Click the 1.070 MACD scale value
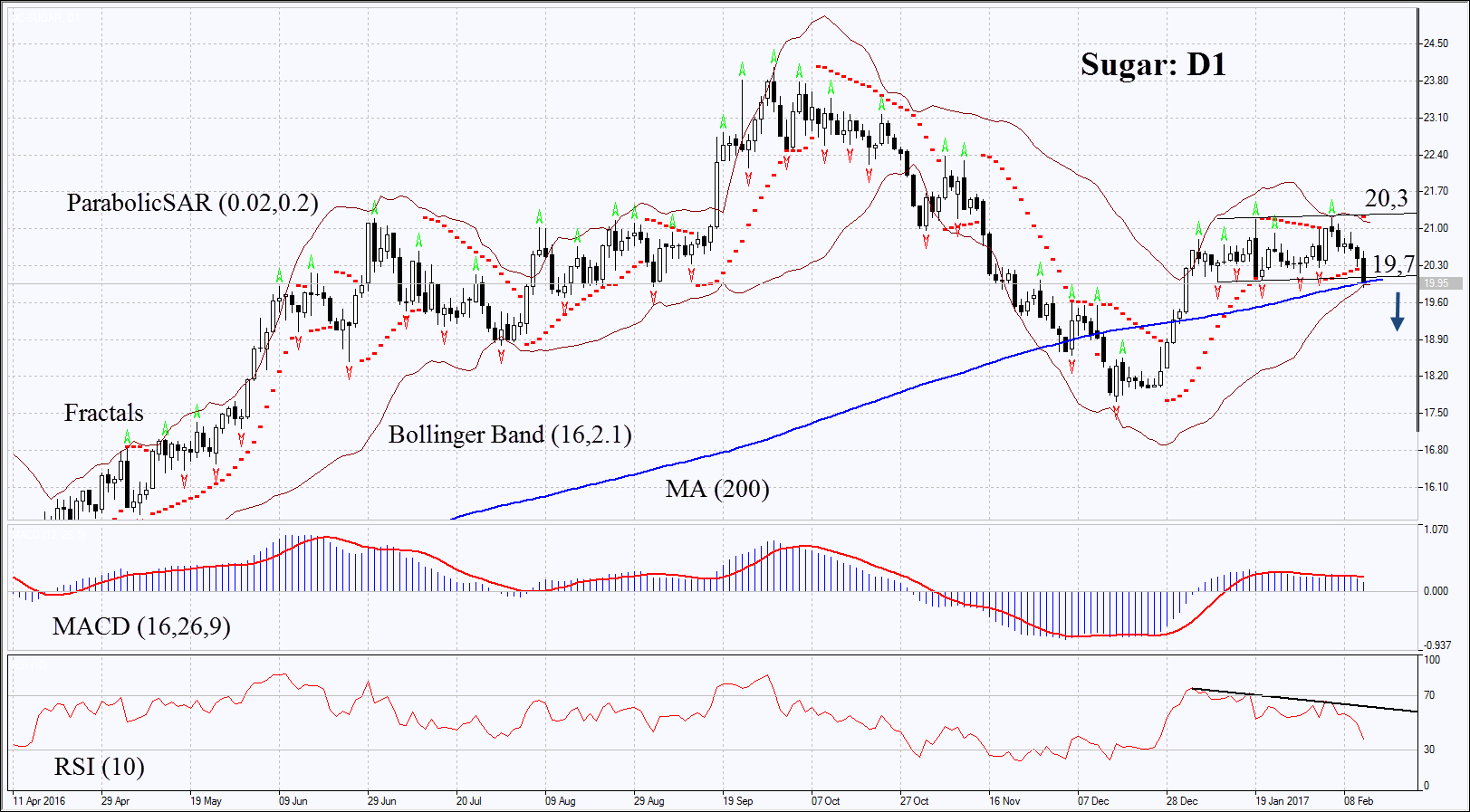 click(1436, 530)
